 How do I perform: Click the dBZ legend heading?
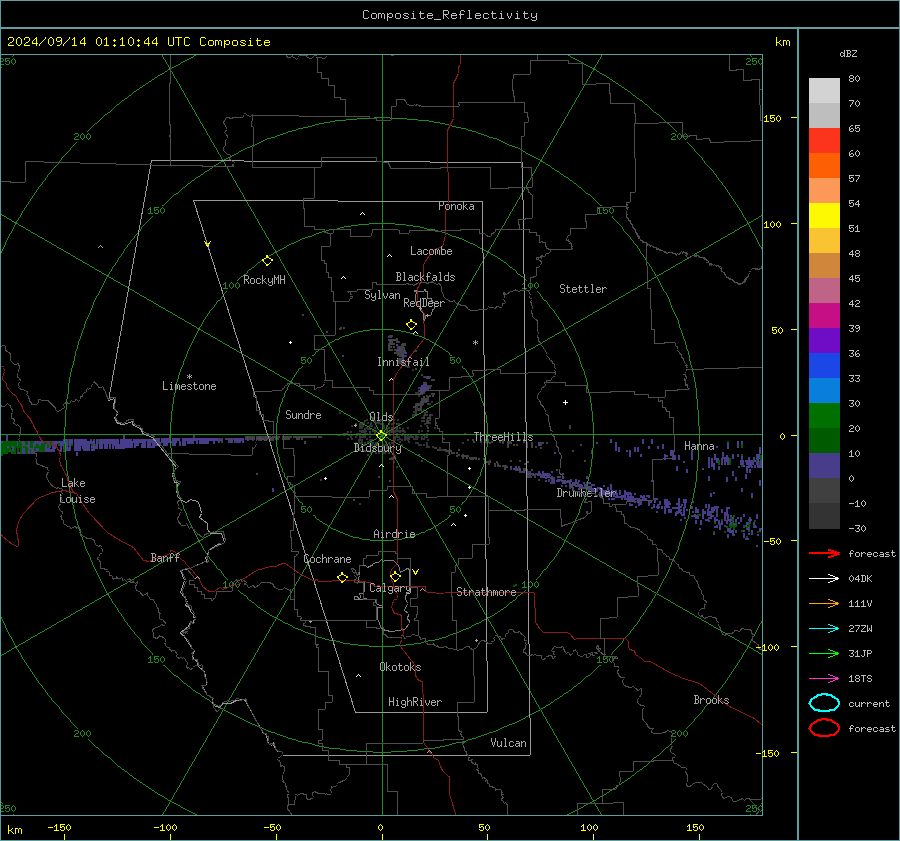point(848,53)
